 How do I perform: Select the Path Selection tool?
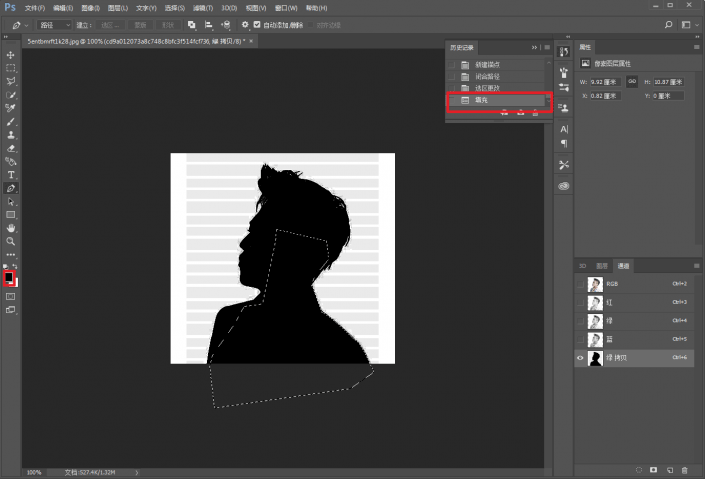[10, 202]
